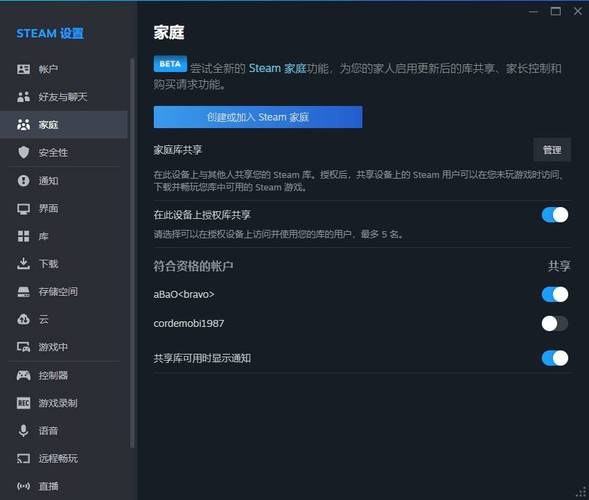The height and width of the screenshot is (500, 589).
Task: Maximize the settings window
Action: (x=556, y=11)
